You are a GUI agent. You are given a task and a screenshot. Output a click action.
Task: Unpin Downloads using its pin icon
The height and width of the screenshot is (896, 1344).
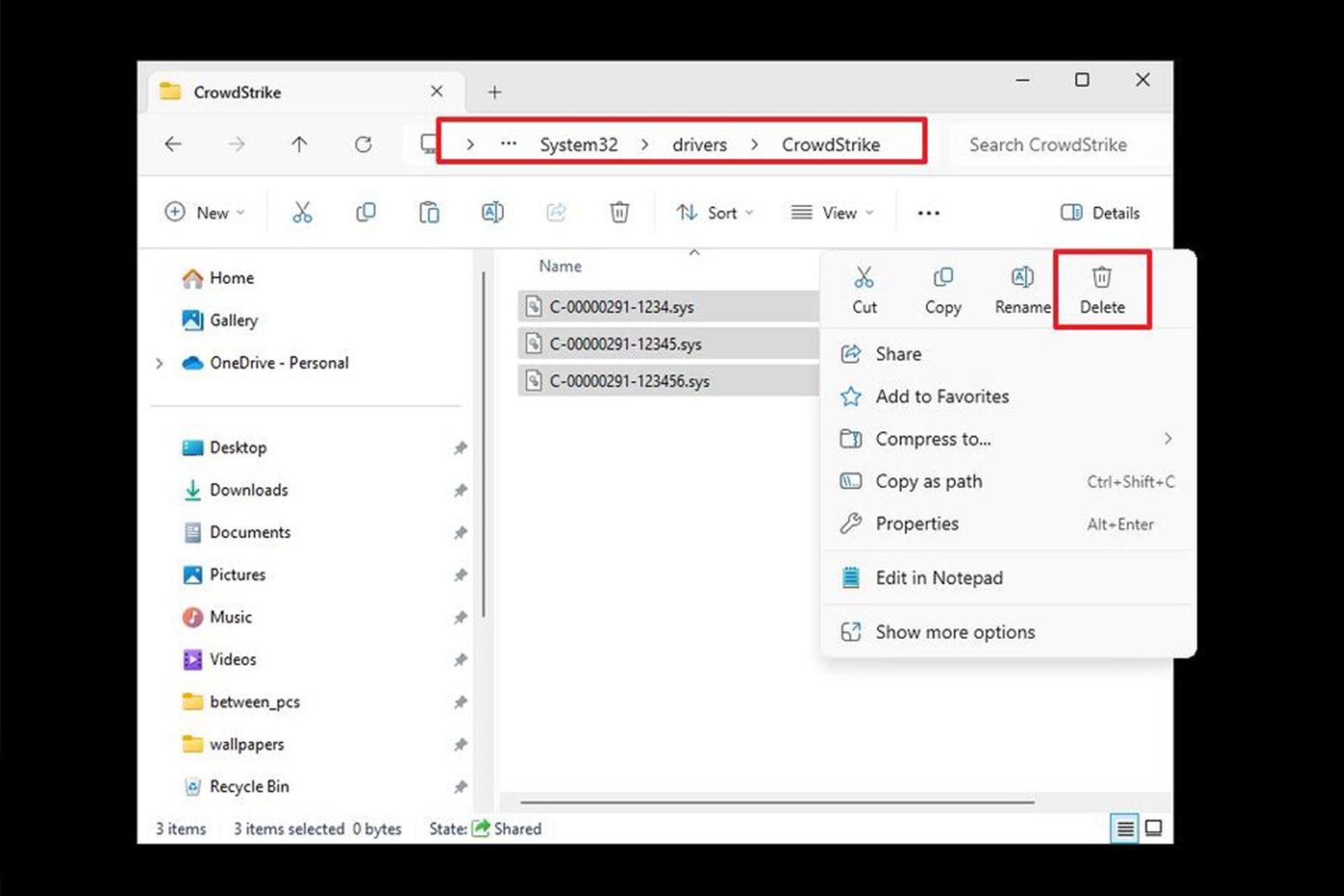tap(460, 490)
